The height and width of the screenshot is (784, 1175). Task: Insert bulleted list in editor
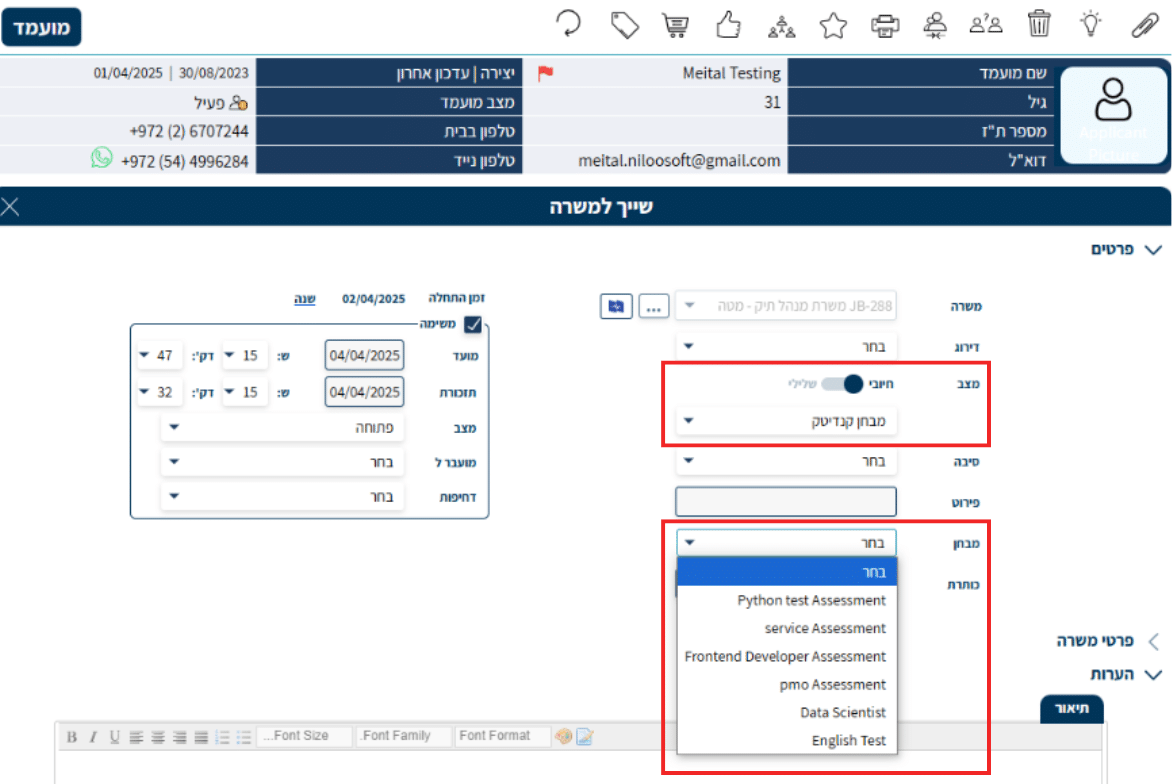coord(244,737)
